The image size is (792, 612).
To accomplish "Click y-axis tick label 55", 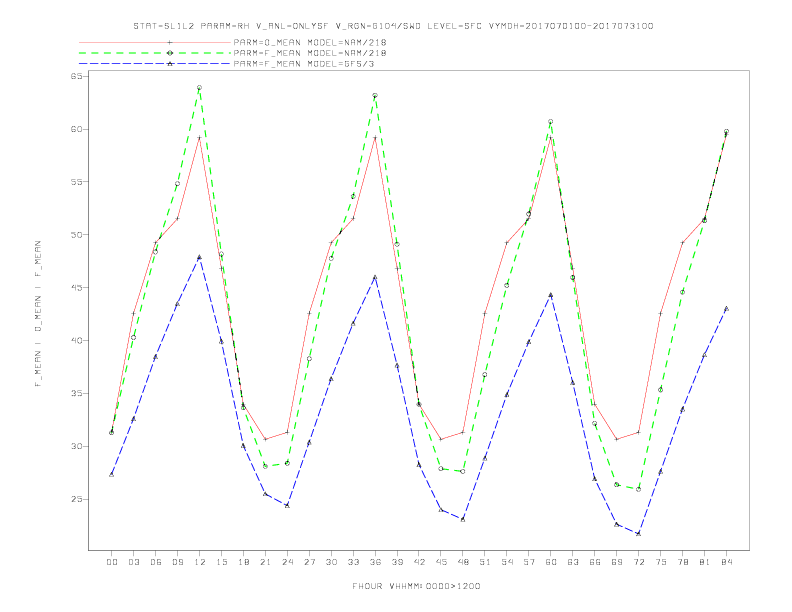I will (x=76, y=182).
